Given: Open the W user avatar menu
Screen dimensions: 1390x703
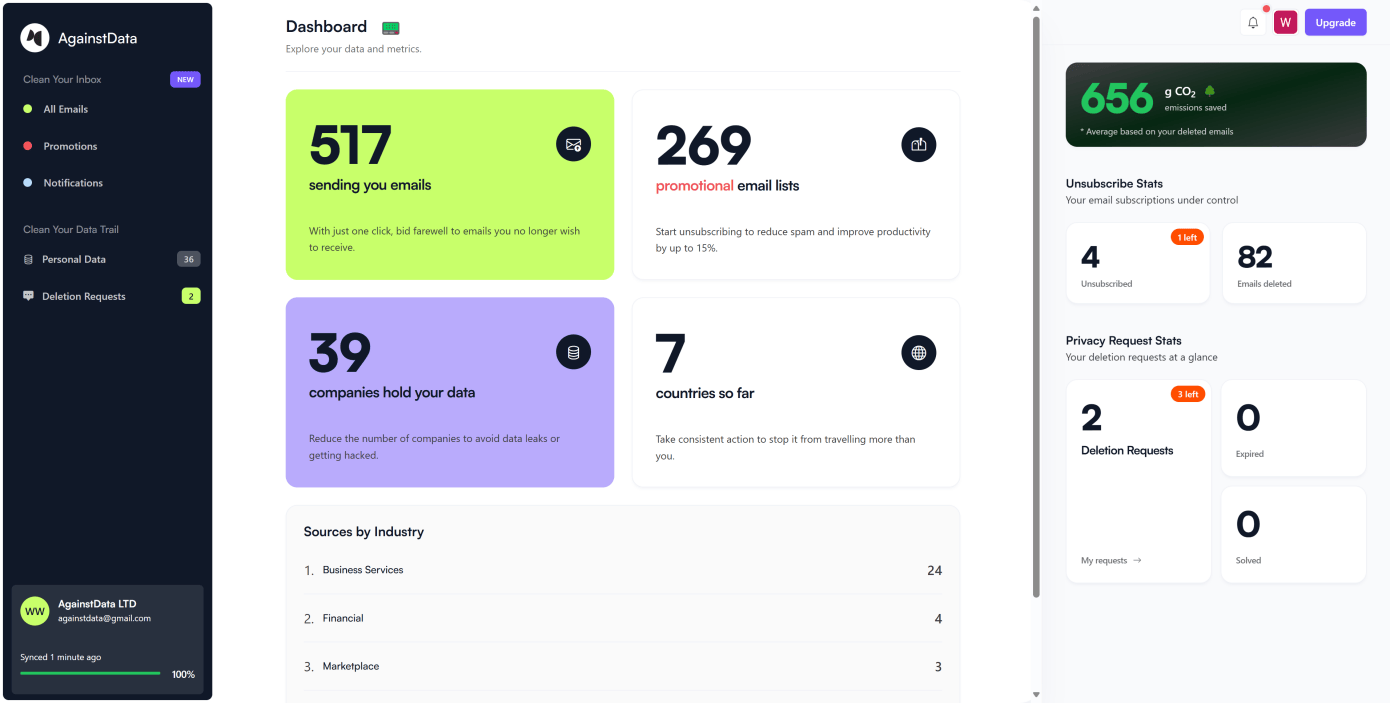Looking at the screenshot, I should point(1285,23).
